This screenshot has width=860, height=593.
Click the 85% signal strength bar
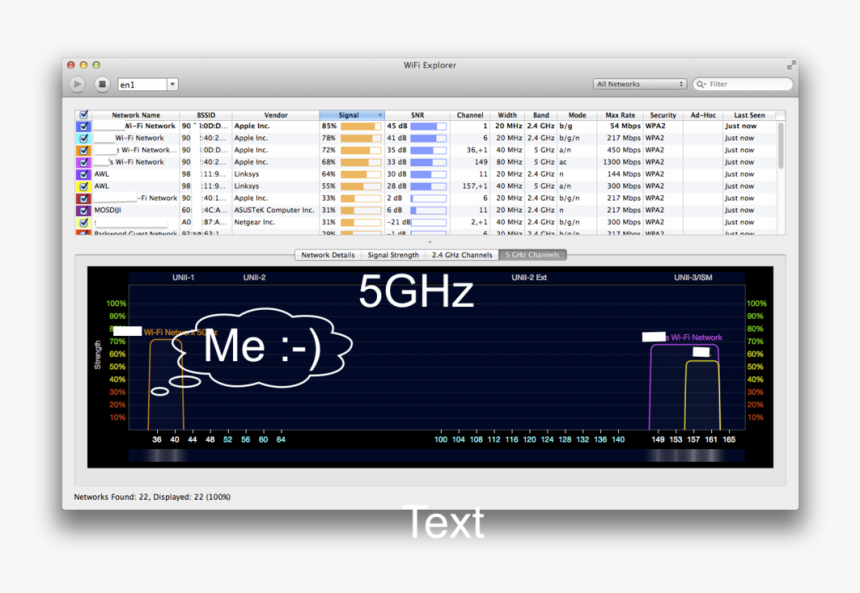click(x=360, y=126)
